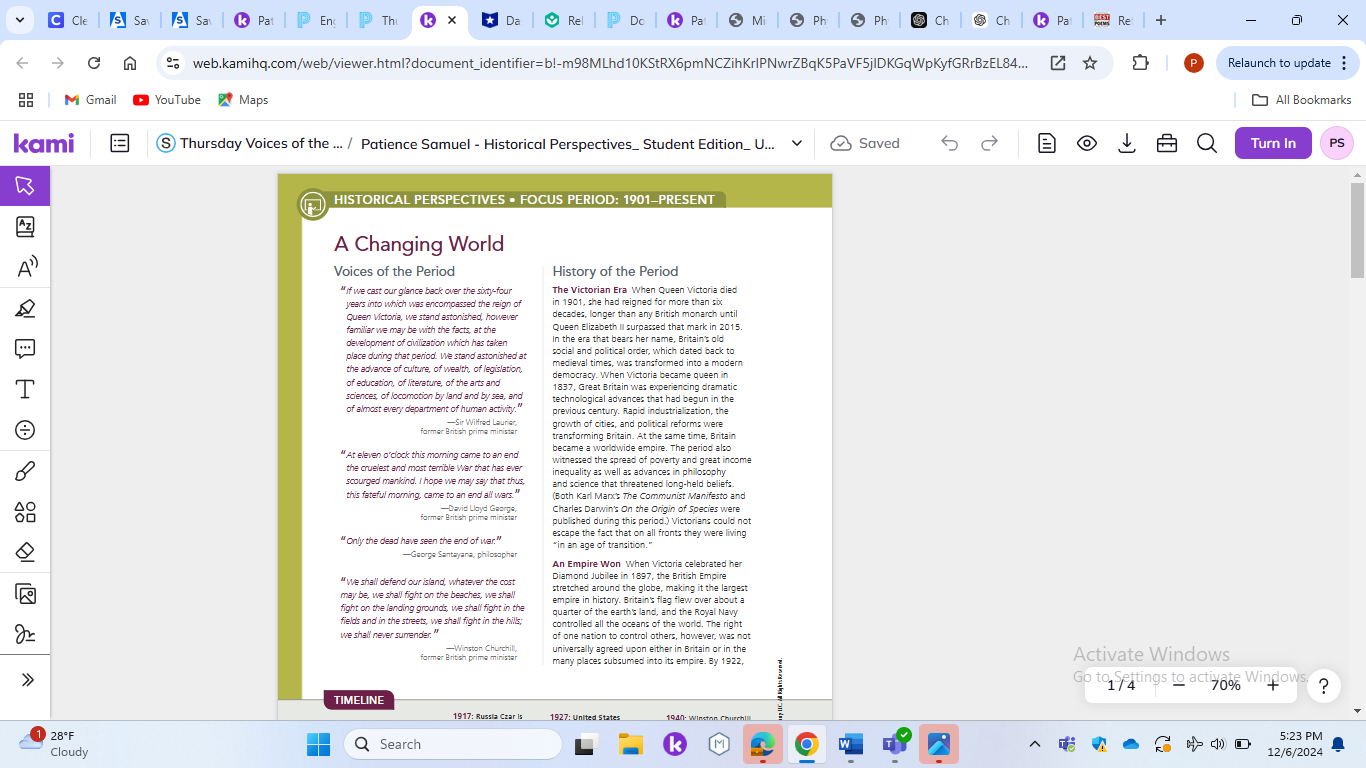Click the 1 / 4 page indicator
This screenshot has height=768, width=1366.
[x=1121, y=685]
